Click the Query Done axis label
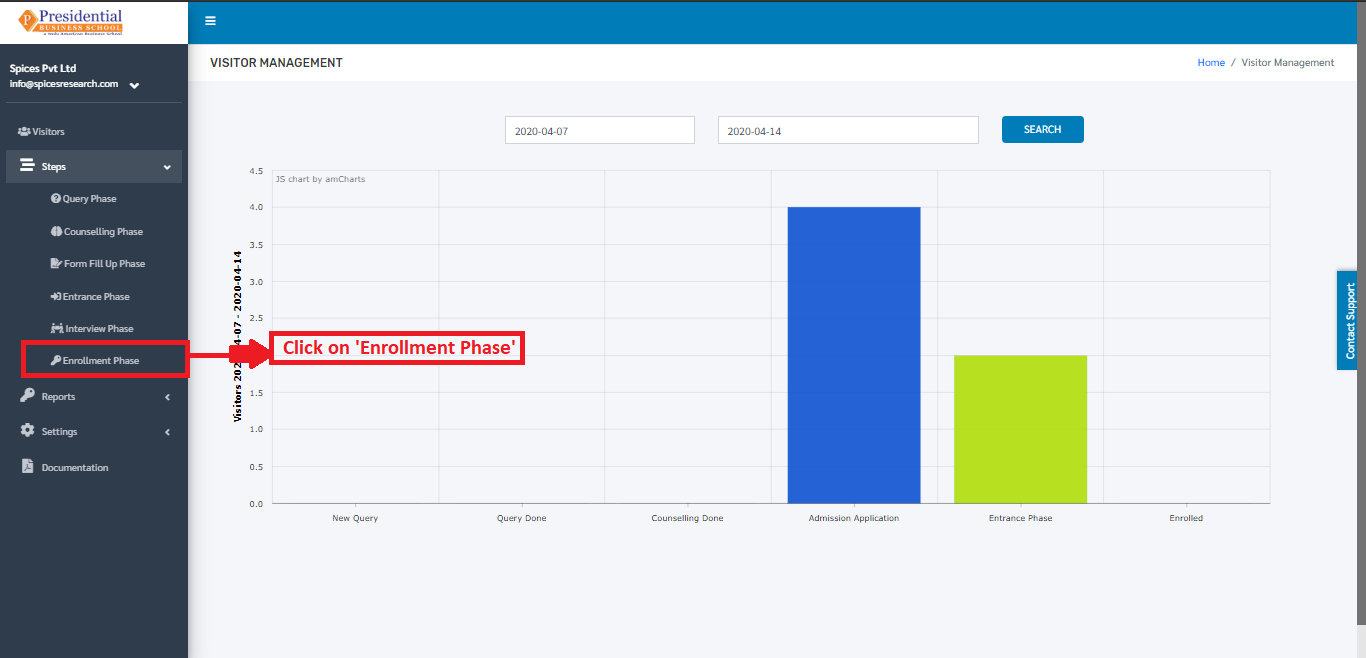This screenshot has height=658, width=1366. (x=522, y=518)
